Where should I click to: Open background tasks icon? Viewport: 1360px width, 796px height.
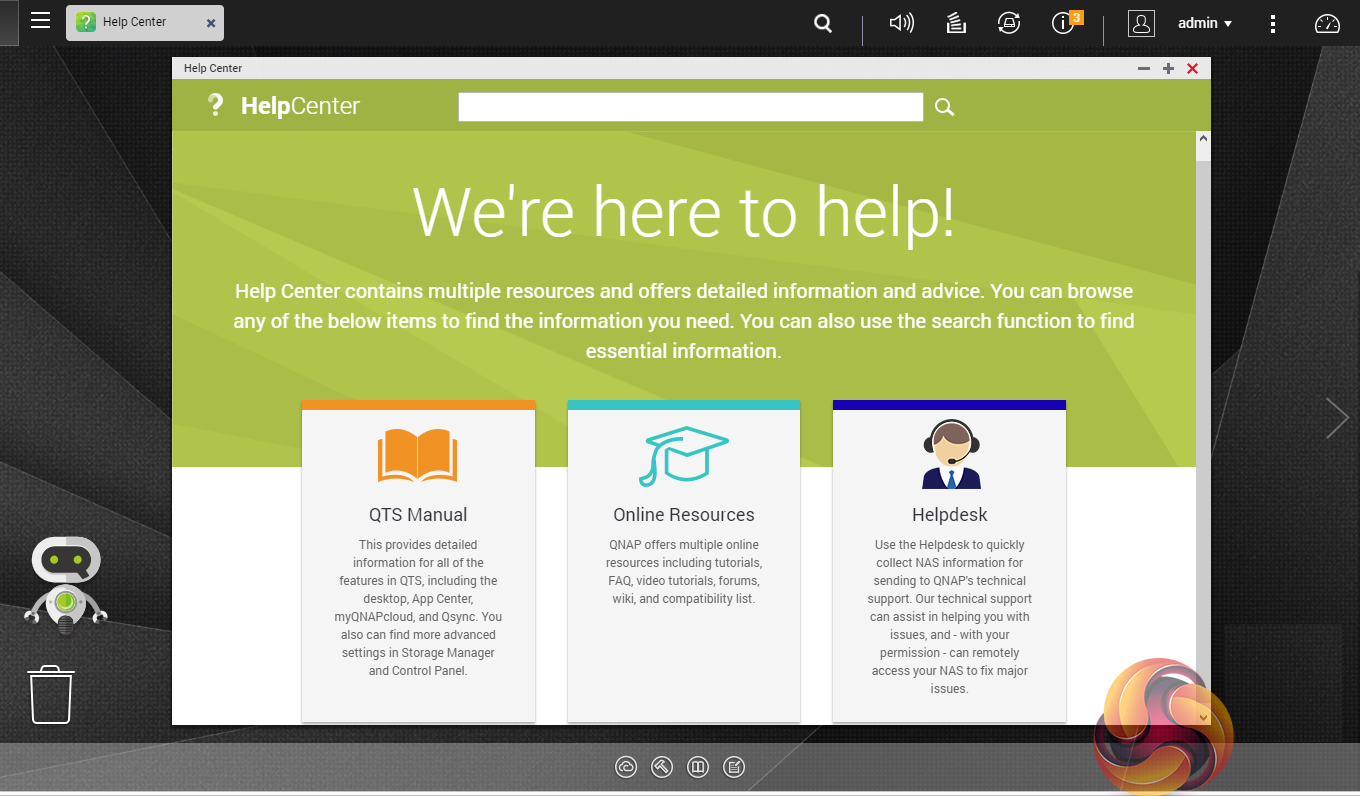[956, 23]
